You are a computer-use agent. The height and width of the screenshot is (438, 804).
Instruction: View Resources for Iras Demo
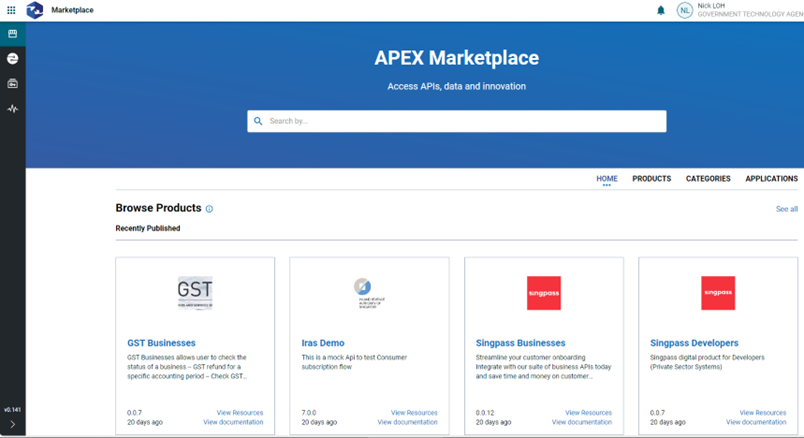[x=414, y=413]
